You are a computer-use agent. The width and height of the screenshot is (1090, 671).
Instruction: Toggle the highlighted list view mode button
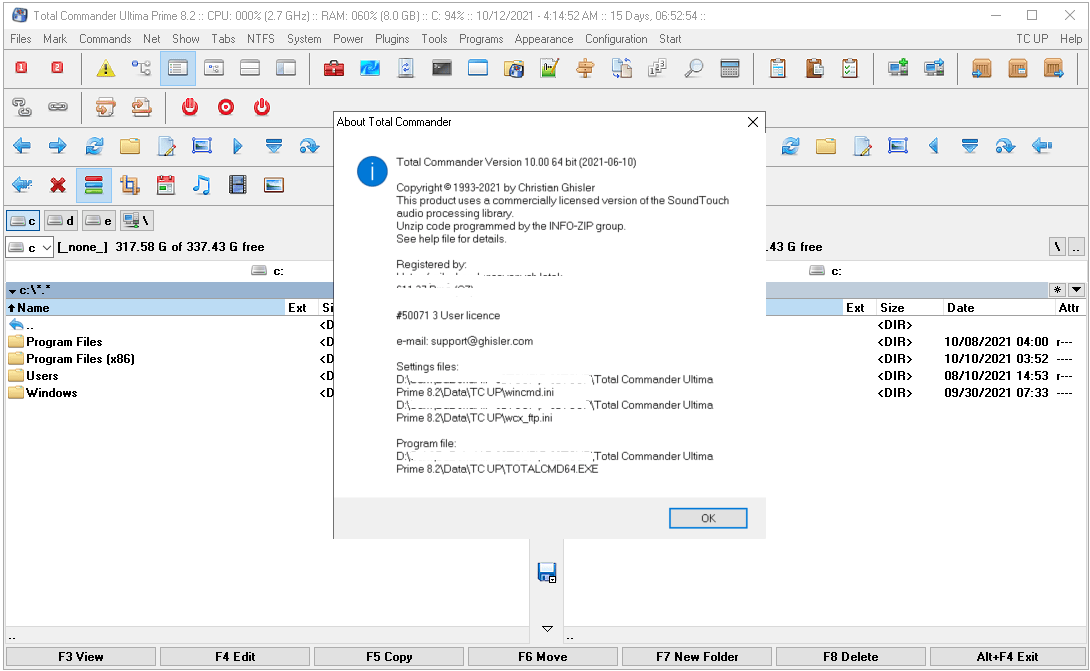(178, 68)
